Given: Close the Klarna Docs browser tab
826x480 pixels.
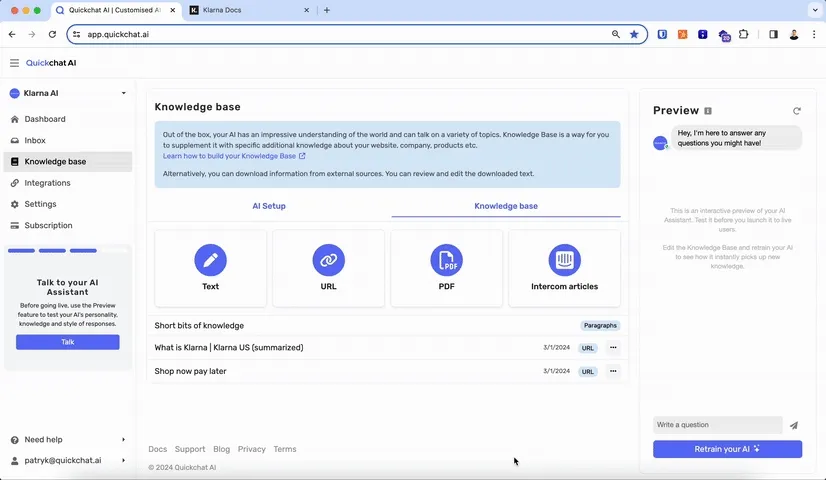Looking at the screenshot, I should point(307,10).
